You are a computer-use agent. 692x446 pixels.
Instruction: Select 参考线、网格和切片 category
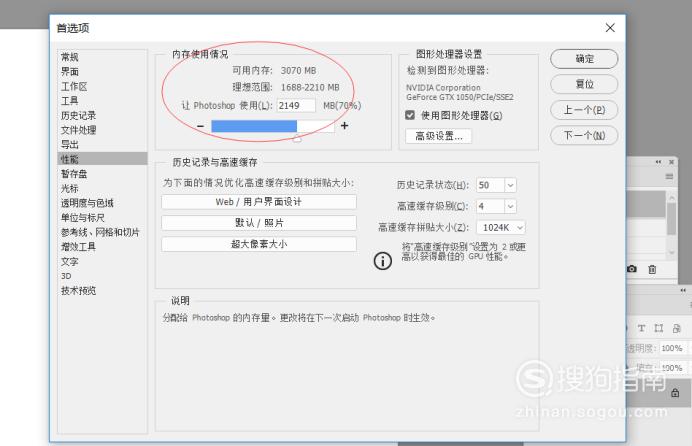click(100, 232)
